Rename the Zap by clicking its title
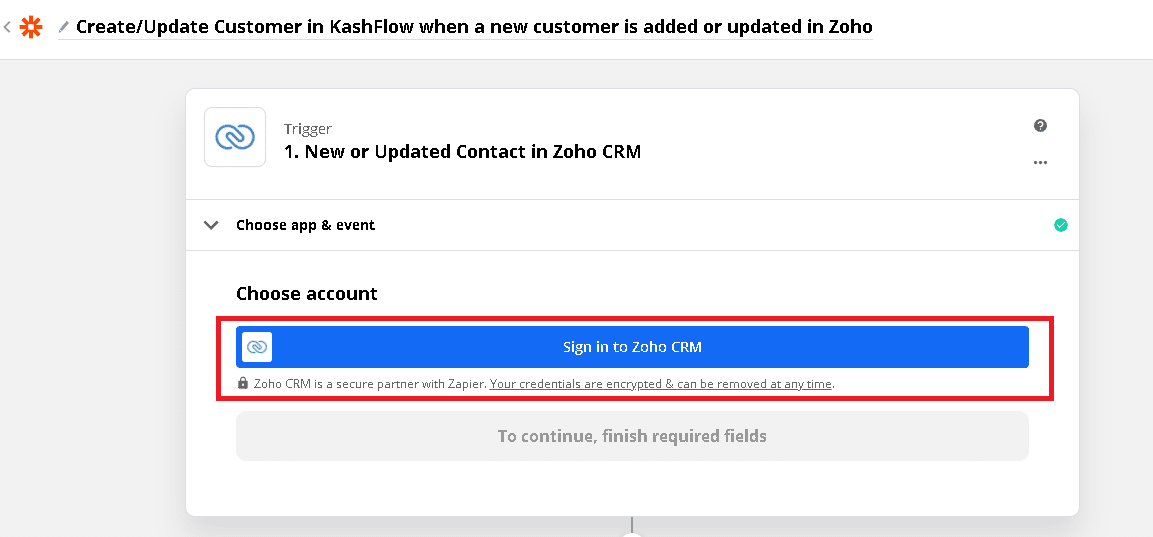 pyautogui.click(x=474, y=27)
